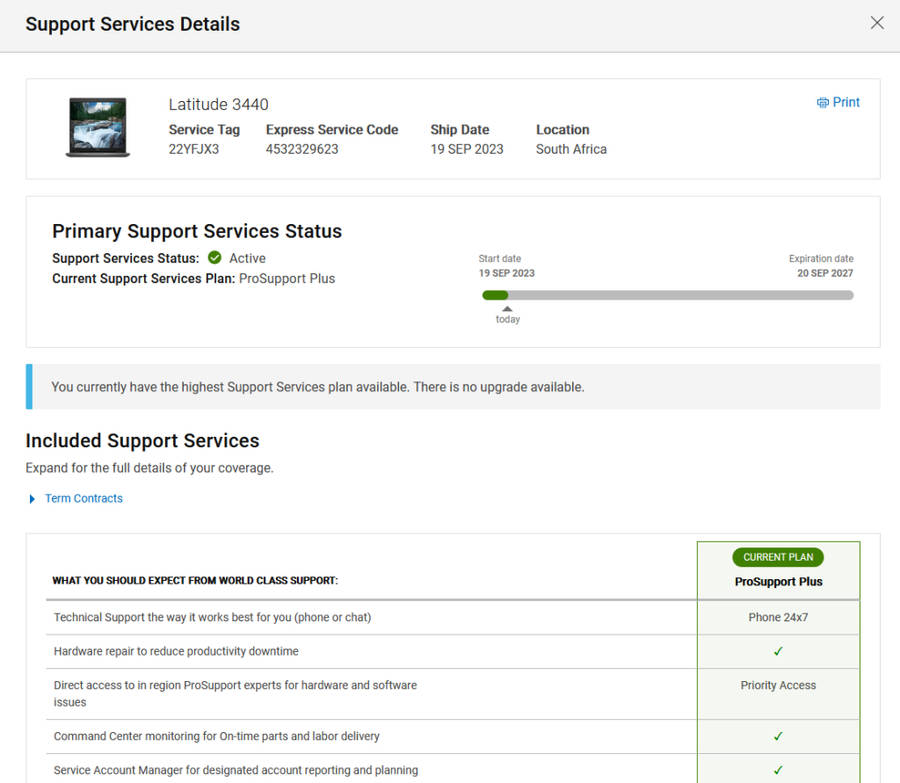Click the green CURRENT PLAN badge
This screenshot has width=900, height=783.
click(778, 557)
